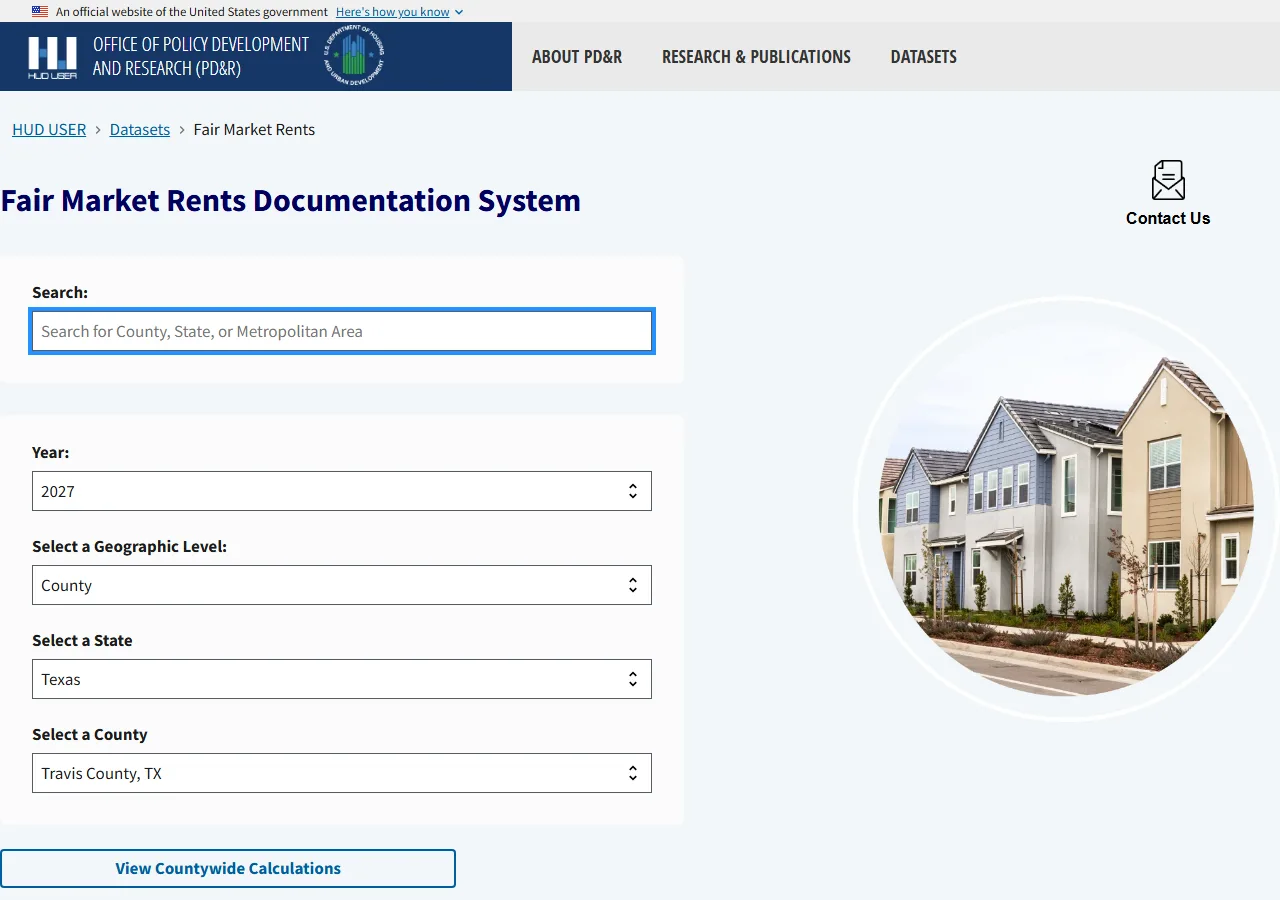Click the townhouses circular image

[1067, 509]
